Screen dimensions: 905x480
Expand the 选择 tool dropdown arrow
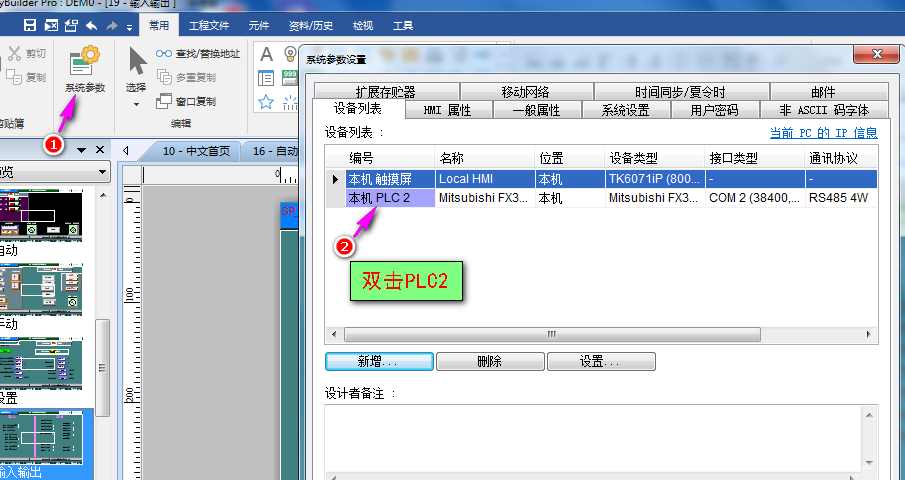[x=136, y=104]
